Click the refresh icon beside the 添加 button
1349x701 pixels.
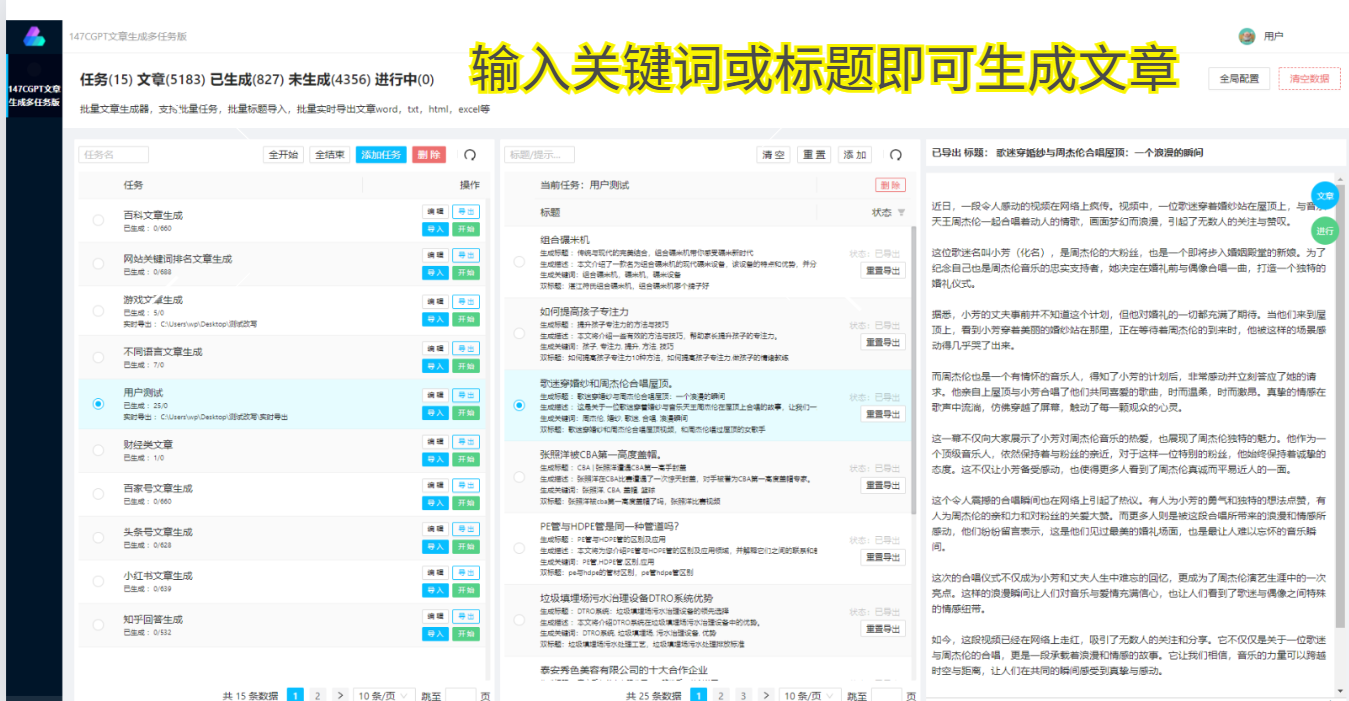(896, 153)
